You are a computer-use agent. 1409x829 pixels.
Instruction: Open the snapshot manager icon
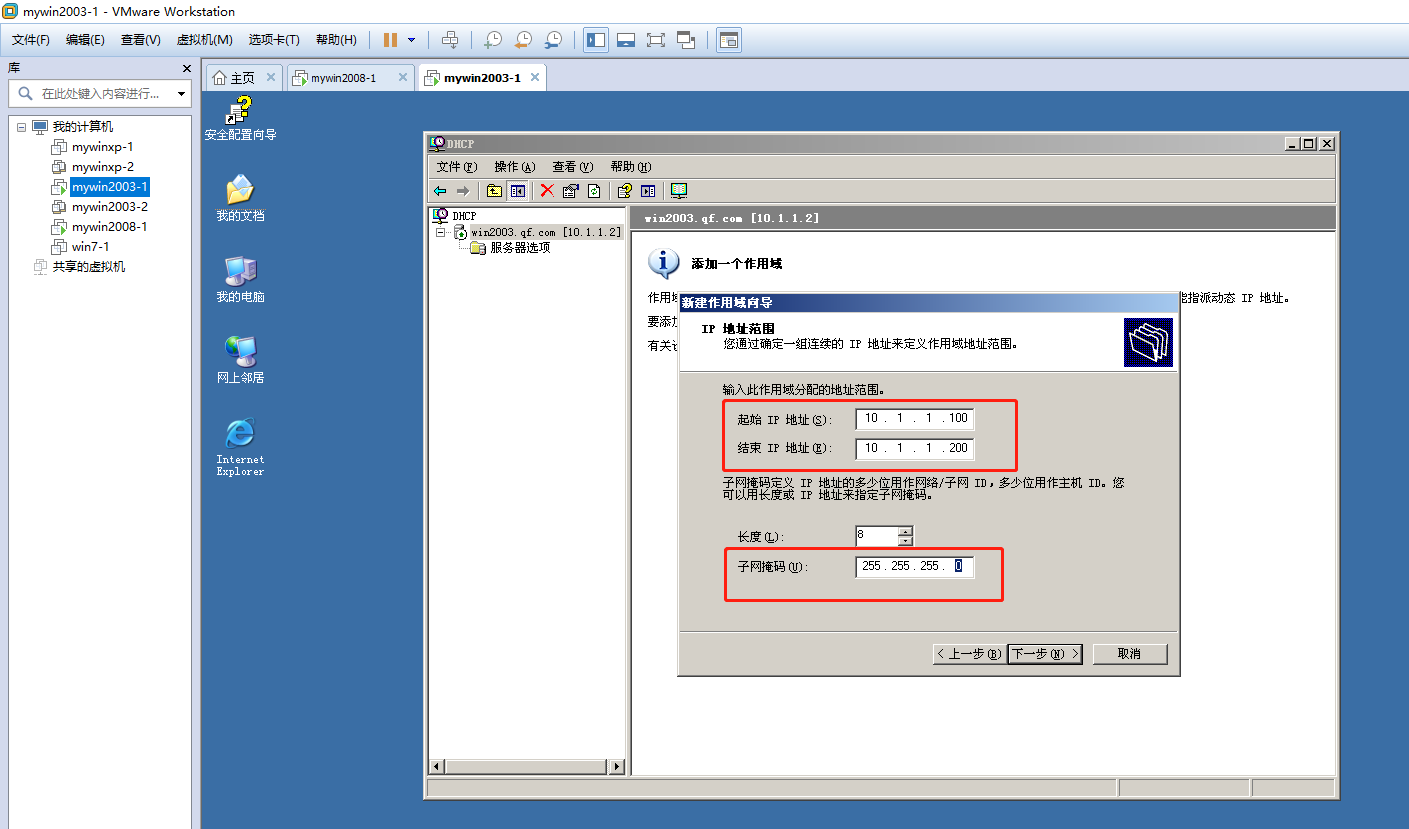click(x=553, y=40)
